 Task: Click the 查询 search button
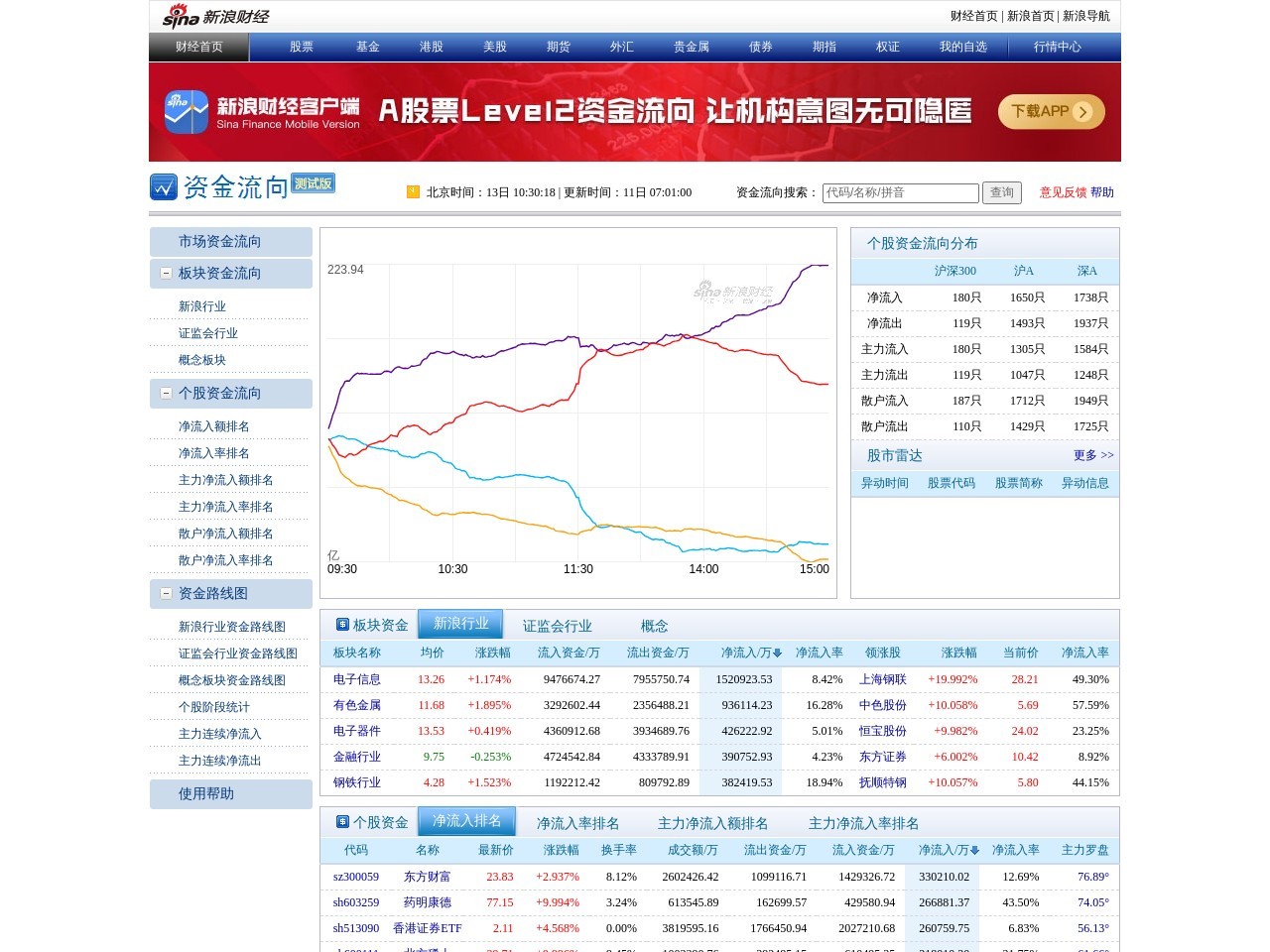tap(1002, 192)
